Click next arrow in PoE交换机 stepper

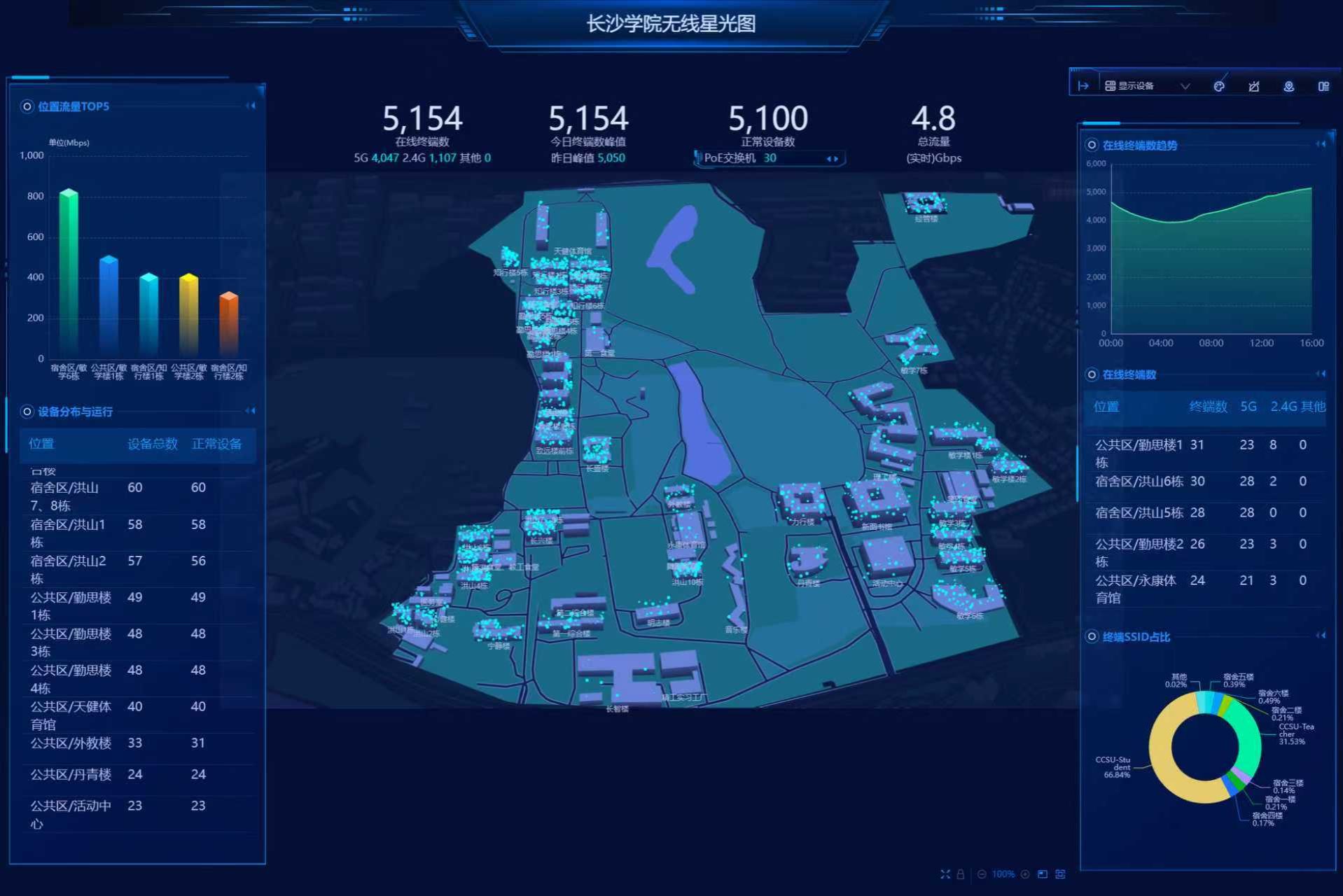pos(836,159)
